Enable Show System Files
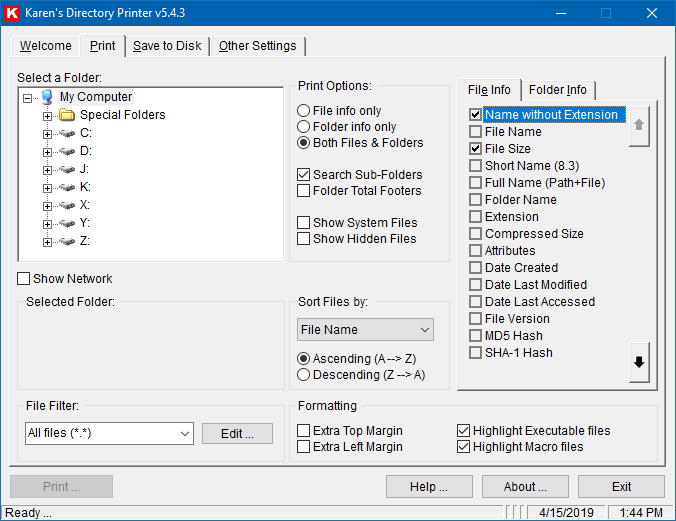 (304, 223)
